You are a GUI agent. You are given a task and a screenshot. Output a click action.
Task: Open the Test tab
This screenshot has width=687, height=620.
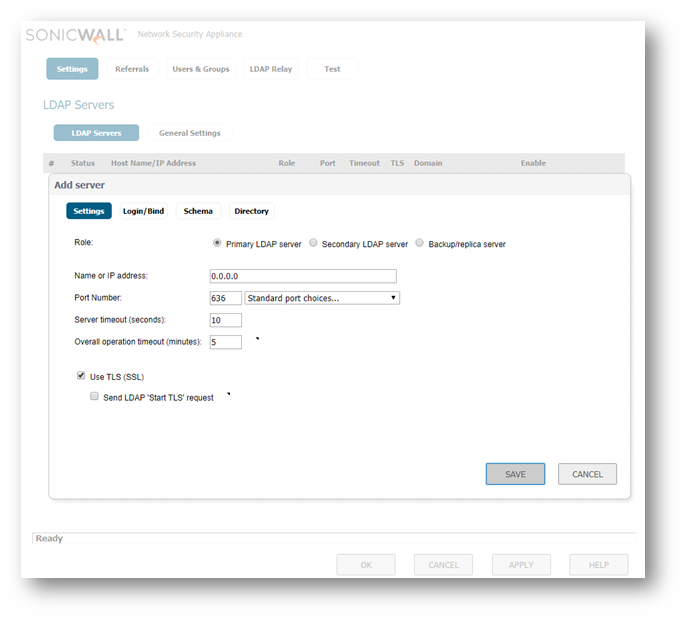click(x=332, y=69)
